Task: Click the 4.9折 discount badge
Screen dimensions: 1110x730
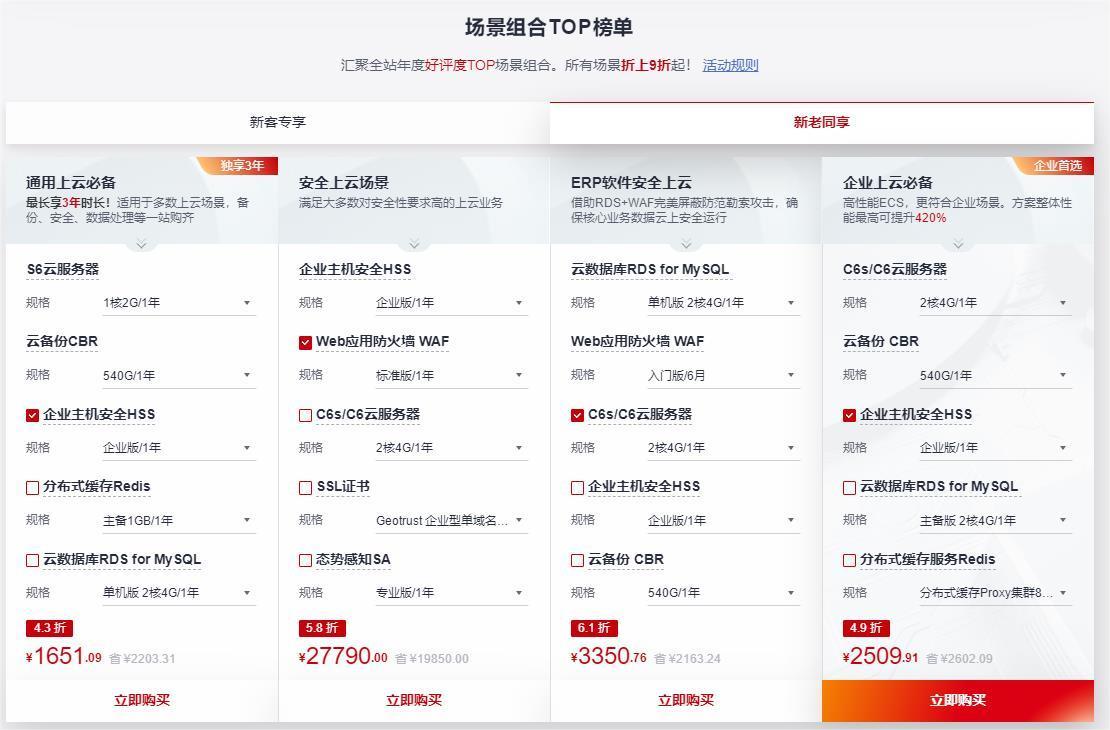Action: click(x=866, y=628)
